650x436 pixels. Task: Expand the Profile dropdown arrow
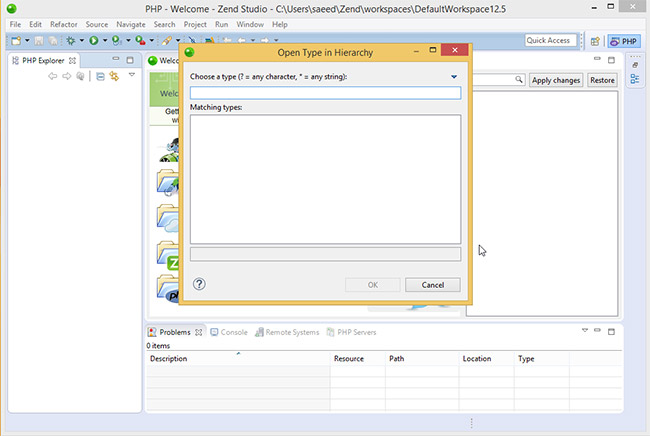tap(128, 41)
